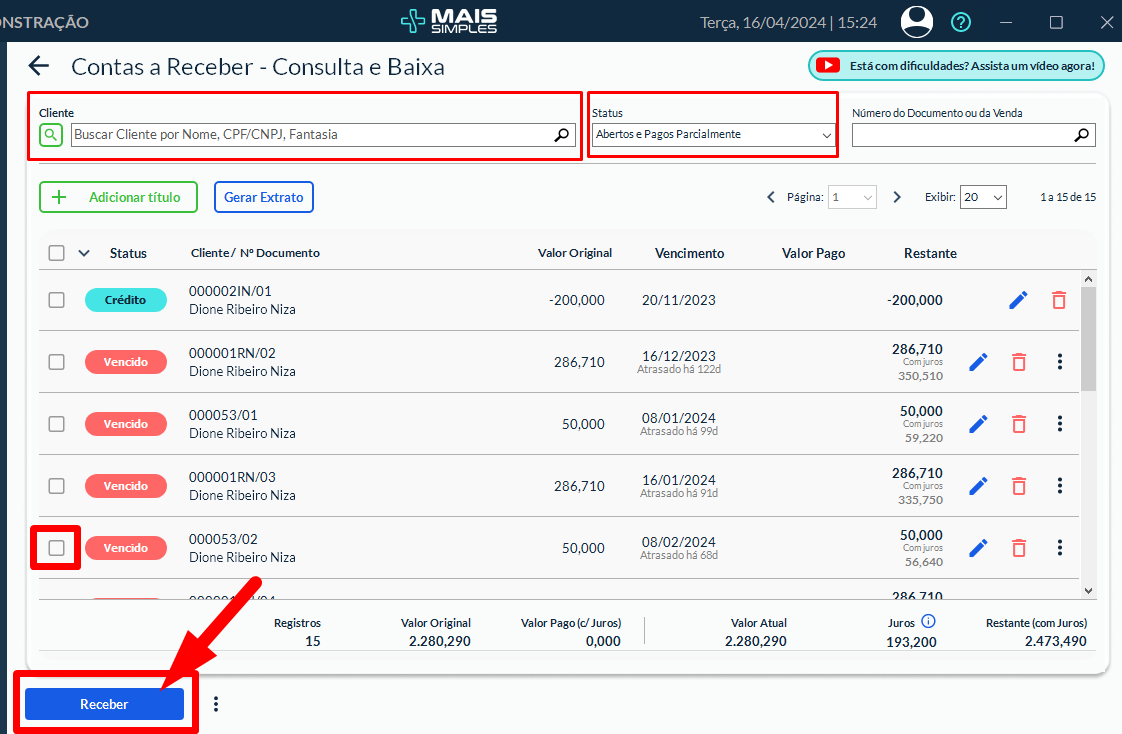
Task: Click the Adicionar título button
Action: pyautogui.click(x=118, y=198)
